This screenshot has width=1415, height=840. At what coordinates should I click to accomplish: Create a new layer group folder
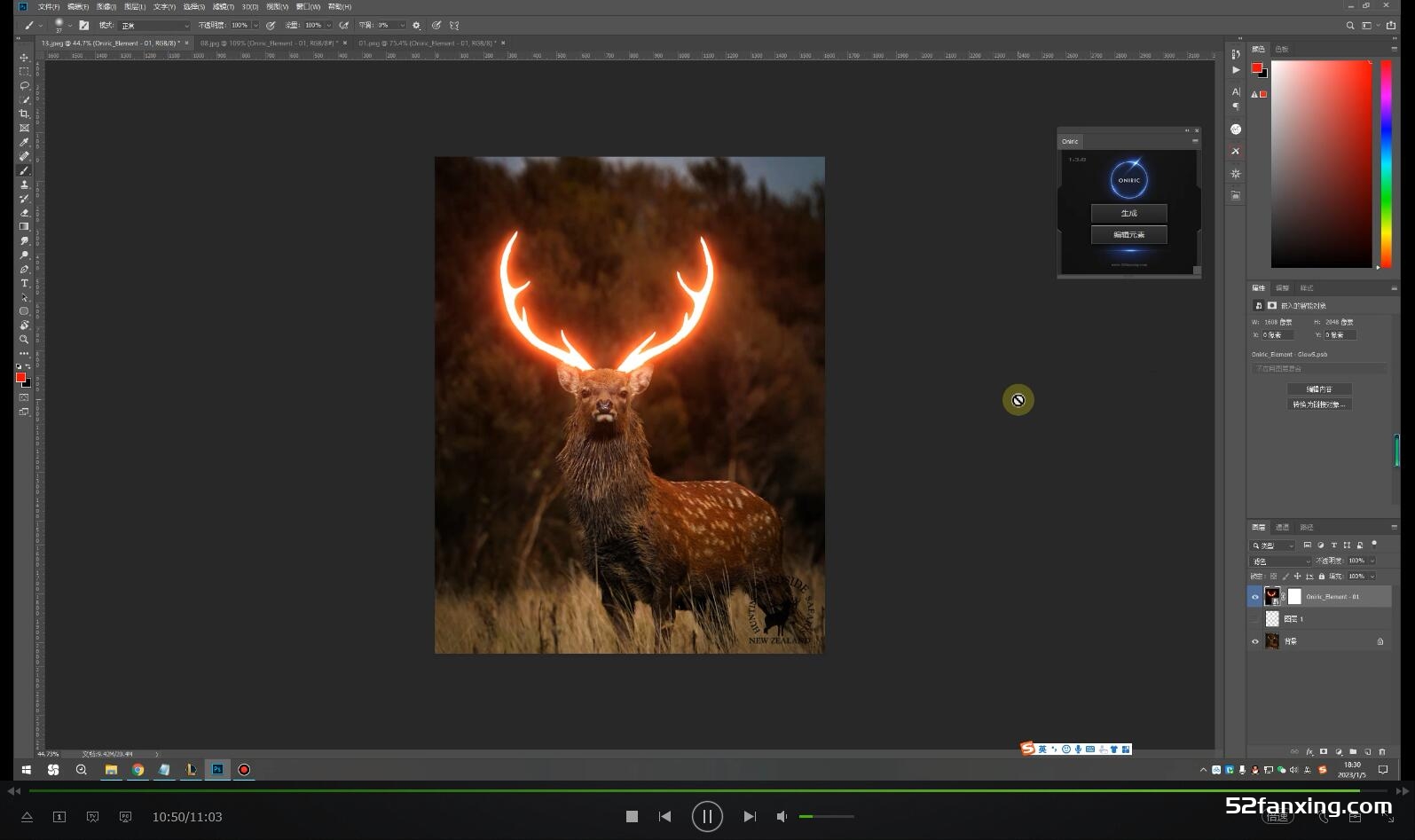pos(1353,751)
